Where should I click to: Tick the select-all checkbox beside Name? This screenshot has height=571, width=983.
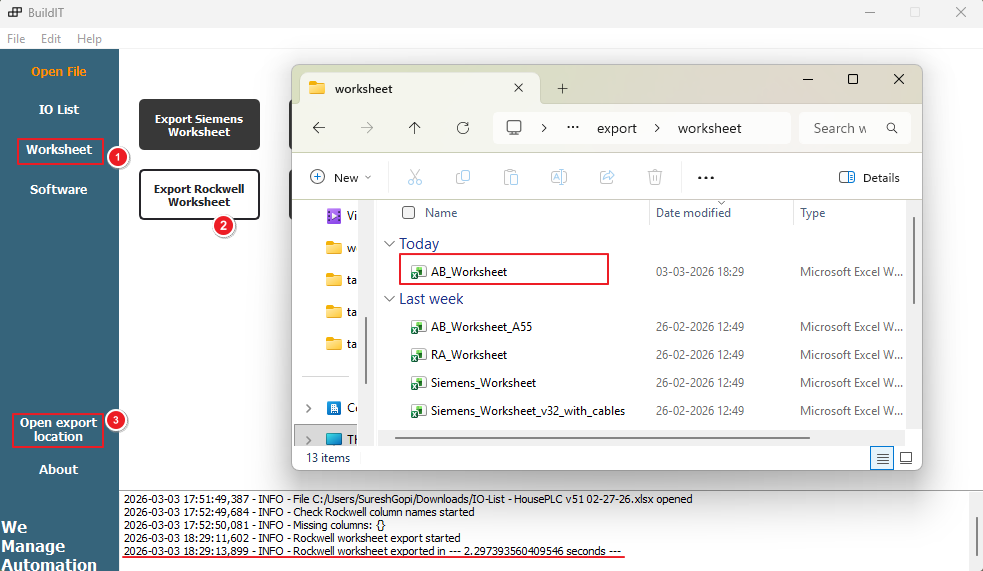408,212
